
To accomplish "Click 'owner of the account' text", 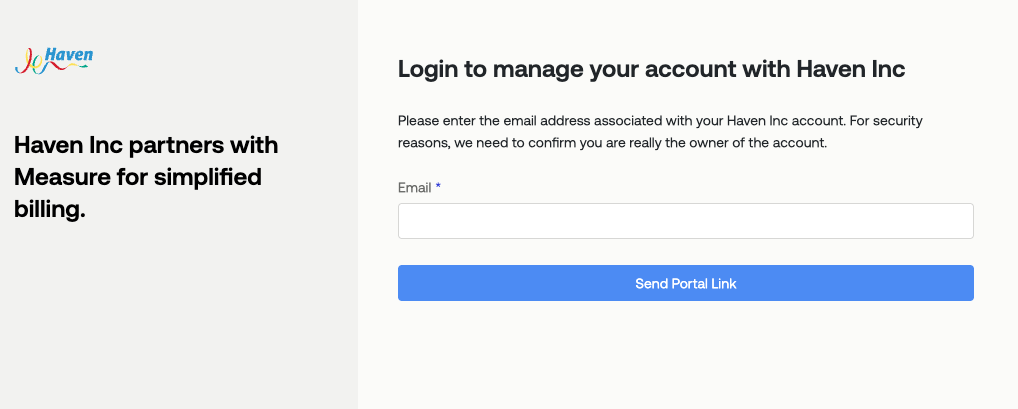I will coord(771,143).
